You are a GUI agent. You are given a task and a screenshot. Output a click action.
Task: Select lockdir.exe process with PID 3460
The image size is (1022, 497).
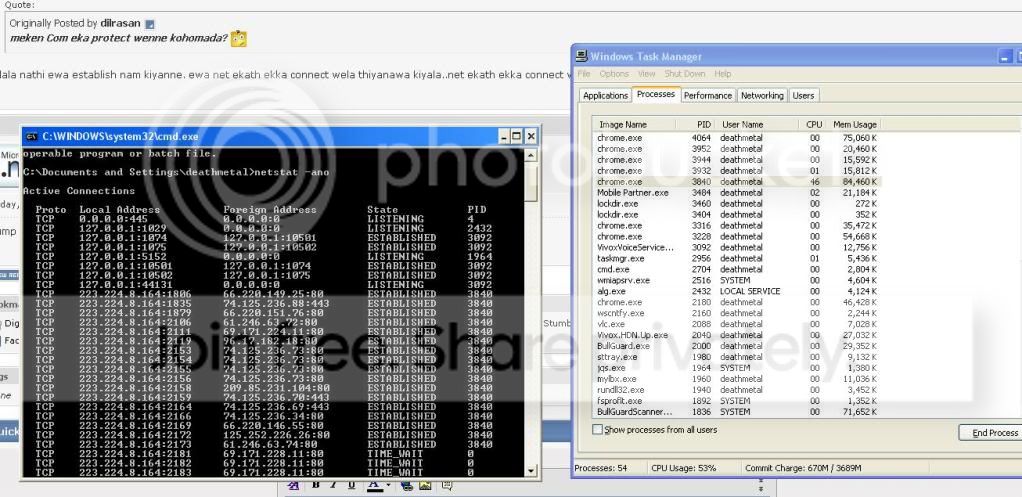click(x=737, y=204)
